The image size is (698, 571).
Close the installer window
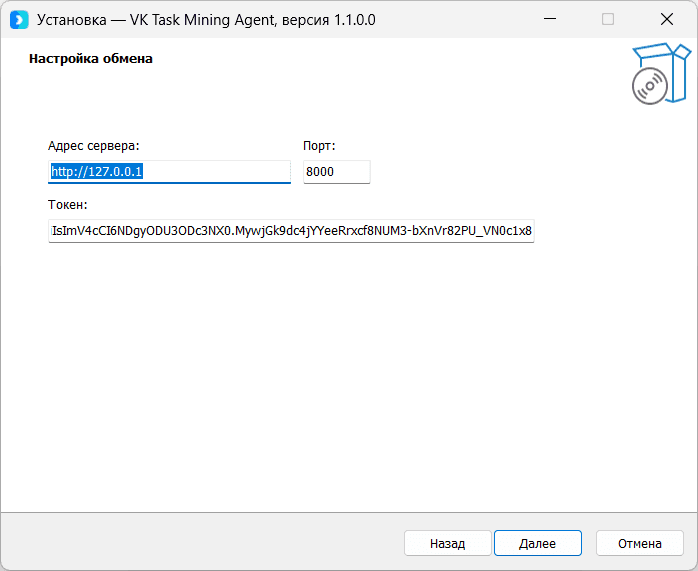click(667, 19)
